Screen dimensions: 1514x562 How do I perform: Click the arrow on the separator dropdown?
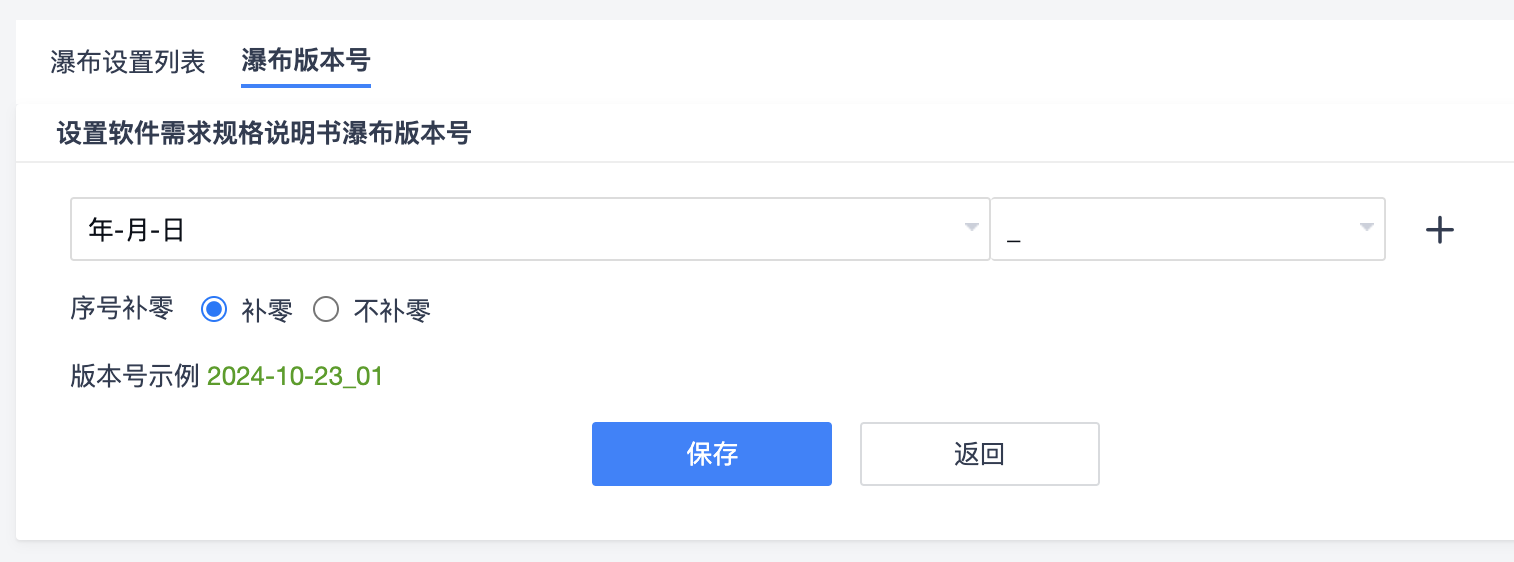1366,228
